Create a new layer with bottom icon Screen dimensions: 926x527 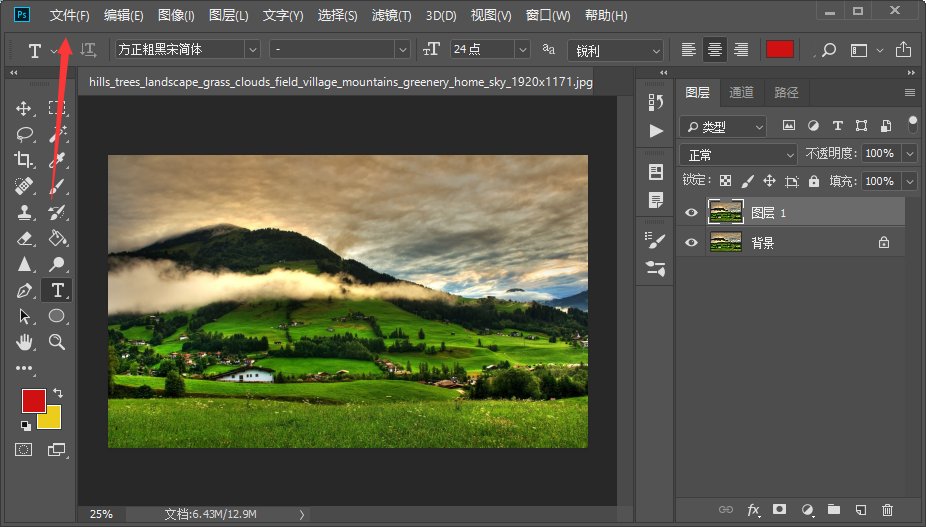860,510
